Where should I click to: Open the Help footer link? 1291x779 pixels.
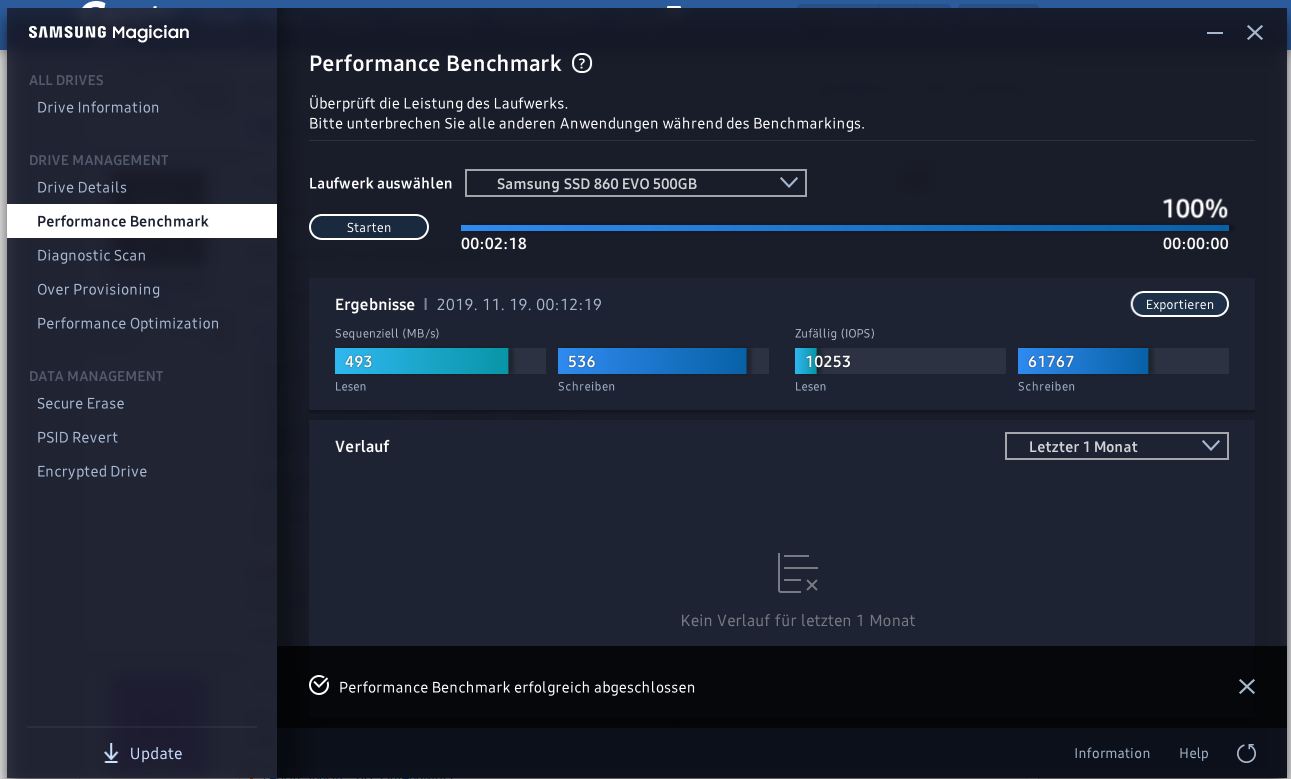[1193, 753]
